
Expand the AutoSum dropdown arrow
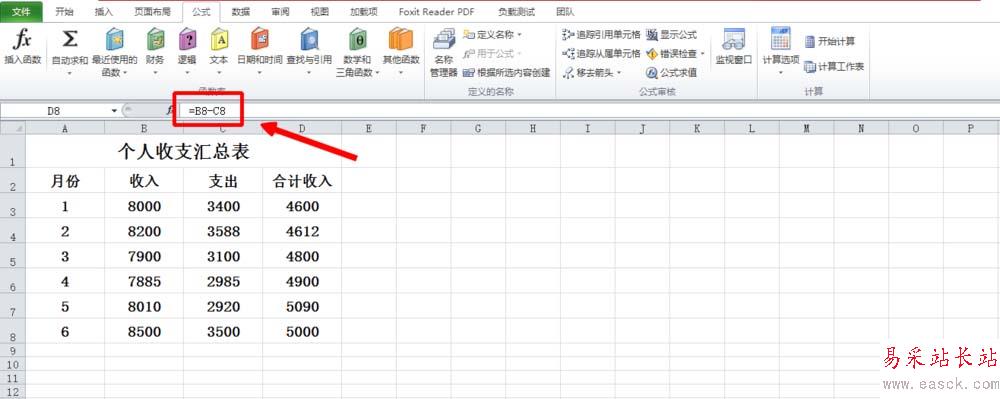(69, 73)
